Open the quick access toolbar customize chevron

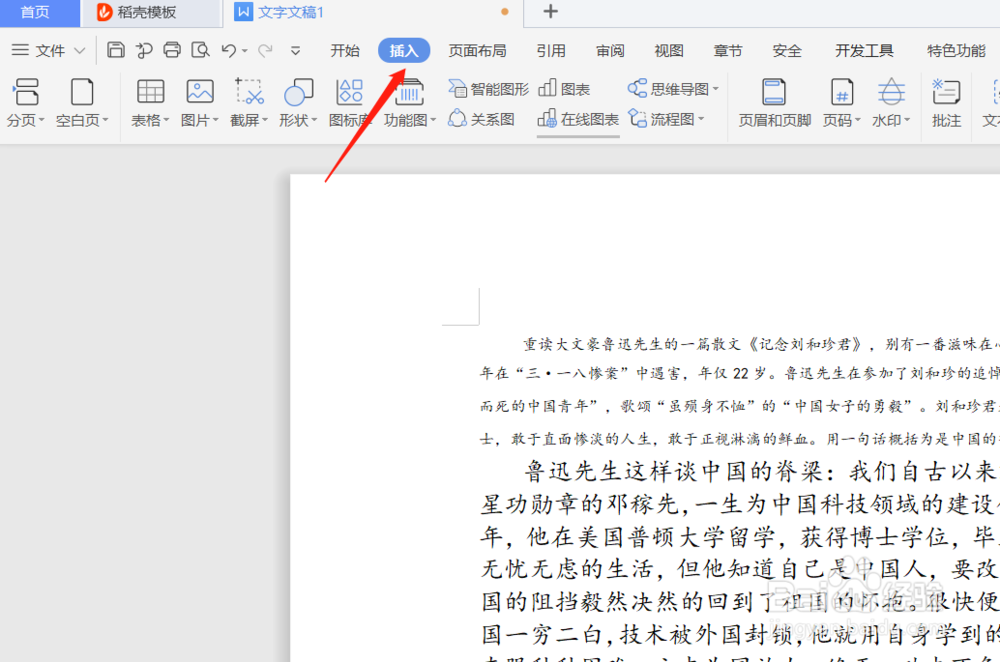coord(294,50)
